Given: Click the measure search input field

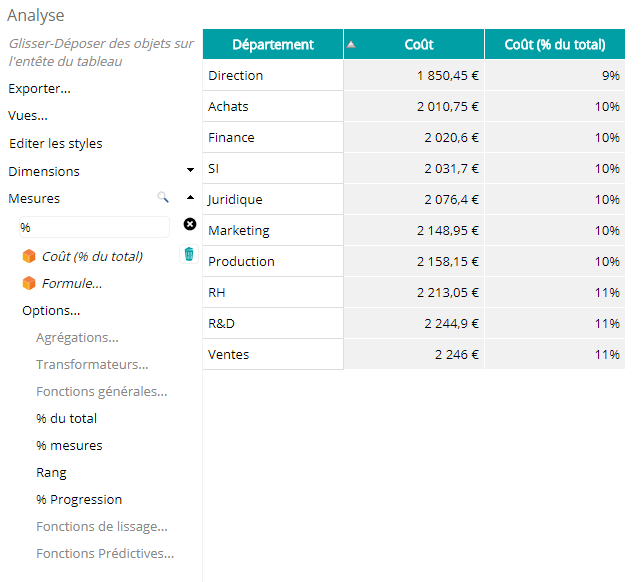Looking at the screenshot, I should click(94, 227).
